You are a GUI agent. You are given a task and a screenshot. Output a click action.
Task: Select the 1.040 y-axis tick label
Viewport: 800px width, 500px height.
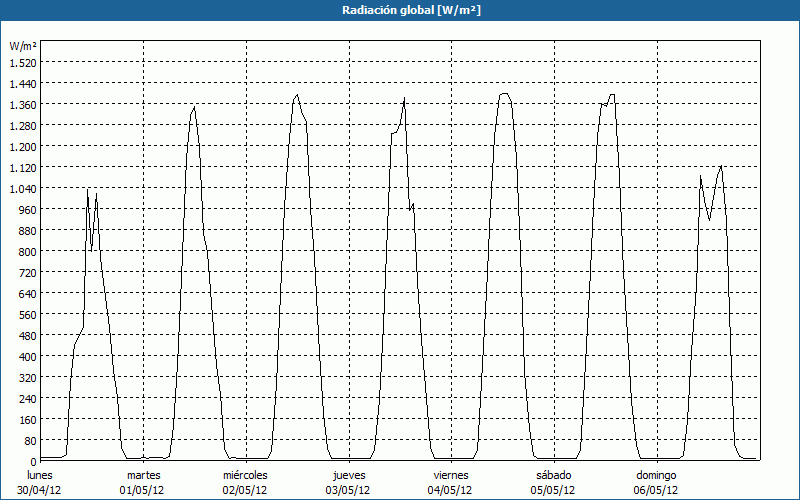tap(22, 188)
